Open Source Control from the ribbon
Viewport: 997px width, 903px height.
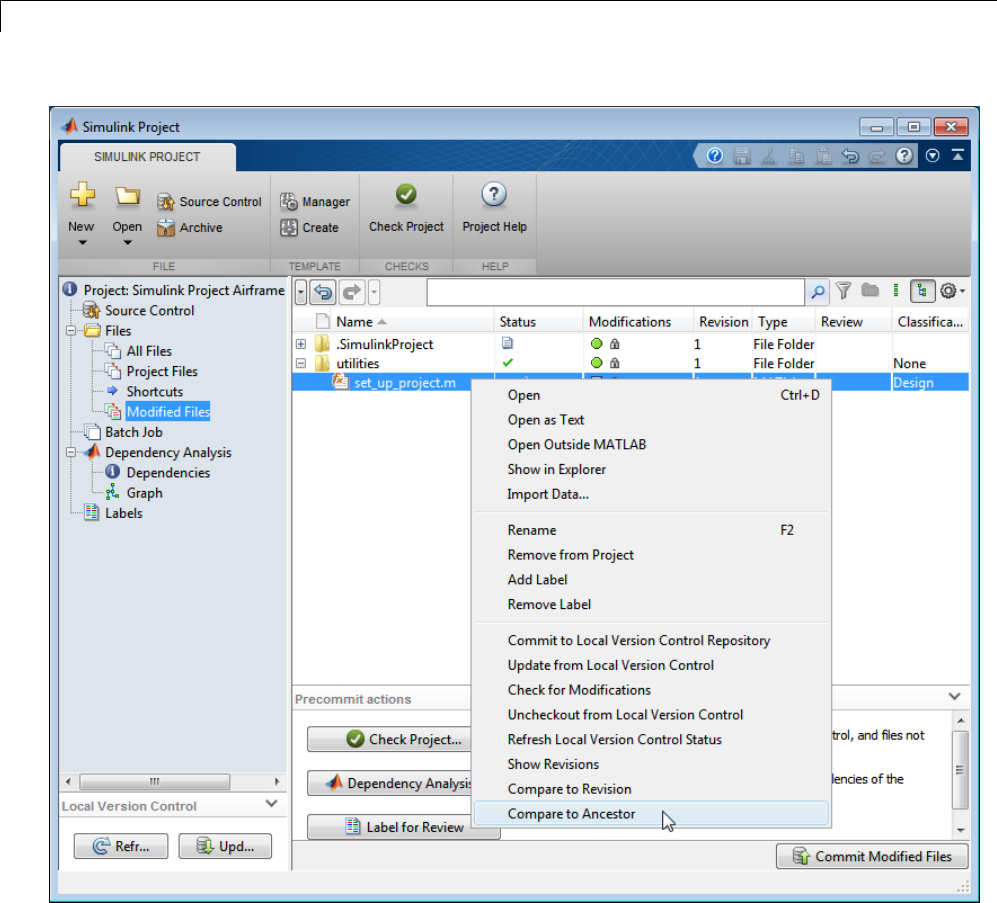(209, 202)
